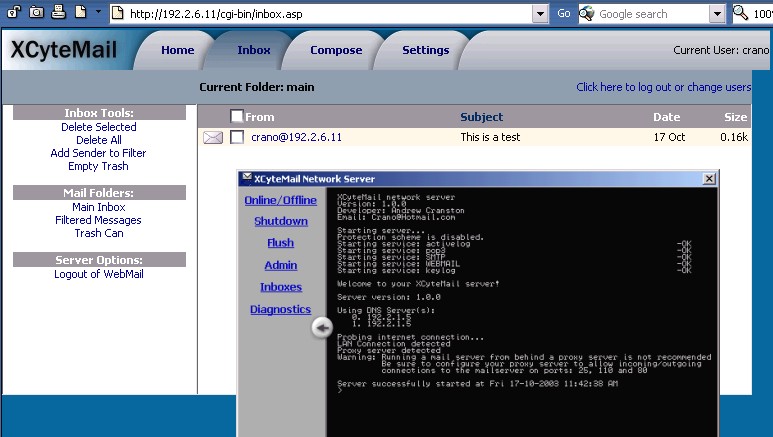Screen dimensions: 773x437
Task: Click the lock icon in browser toolbar
Action: click(12, 13)
